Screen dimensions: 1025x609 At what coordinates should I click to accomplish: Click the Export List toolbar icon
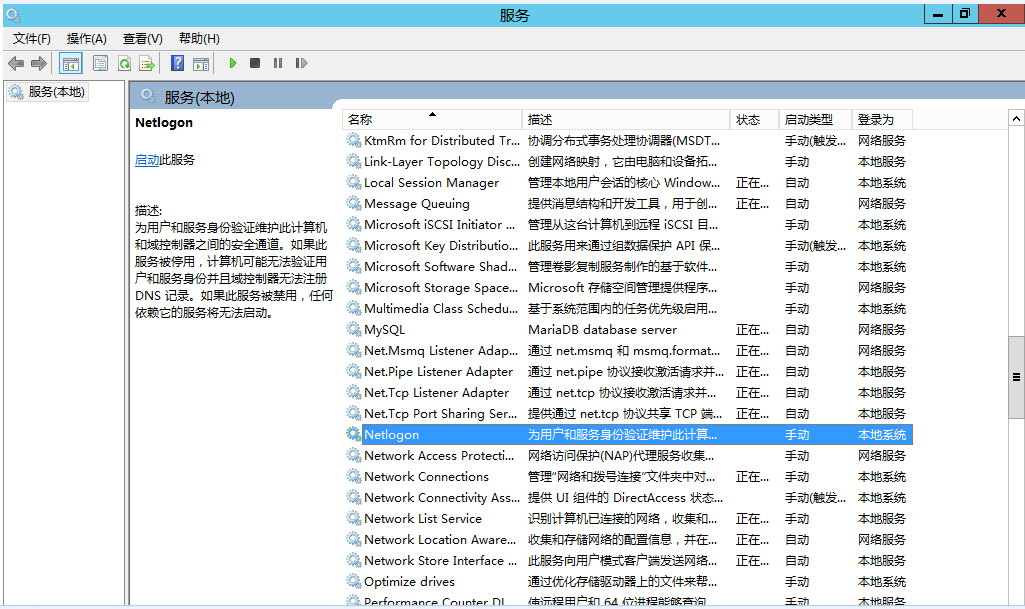147,63
